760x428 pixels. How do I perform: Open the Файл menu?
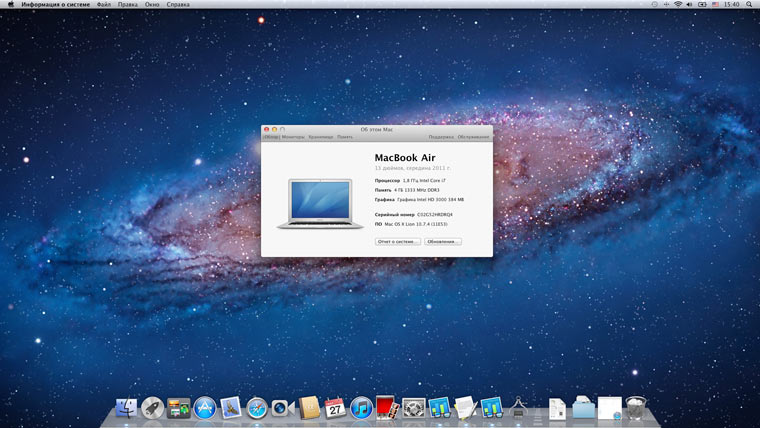[104, 4]
